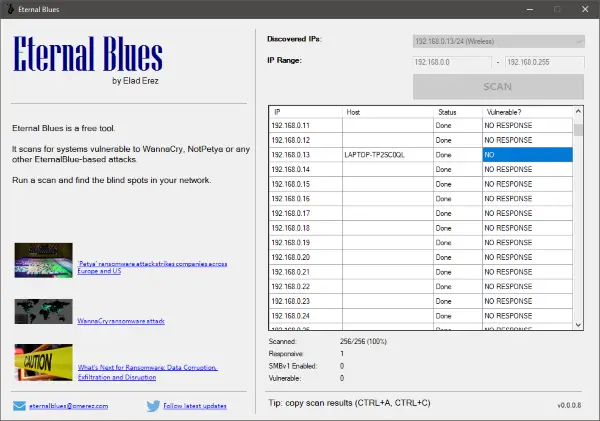
Task: Click the results list scroll down arrow
Action: point(578,325)
